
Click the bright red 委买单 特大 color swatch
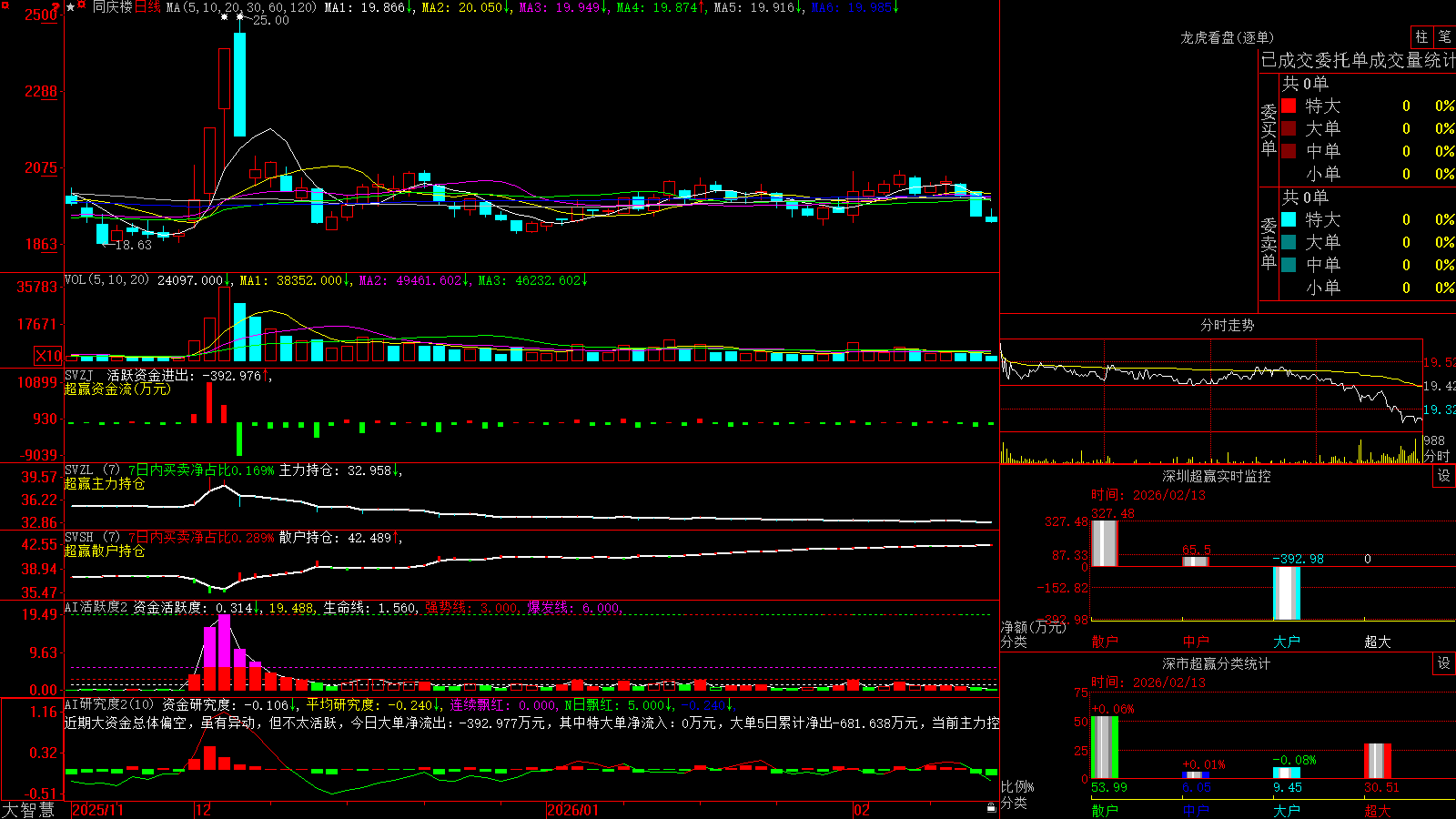click(x=1289, y=106)
